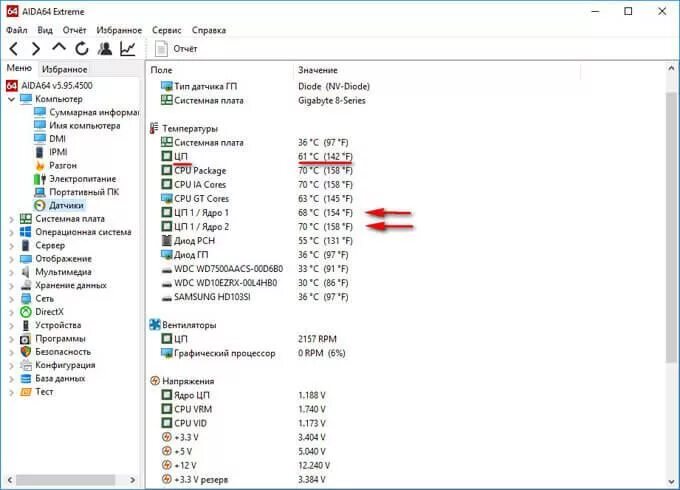This screenshot has height=490, width=680.
Task: Expand the Операционная система tree node
Action: 11,232
